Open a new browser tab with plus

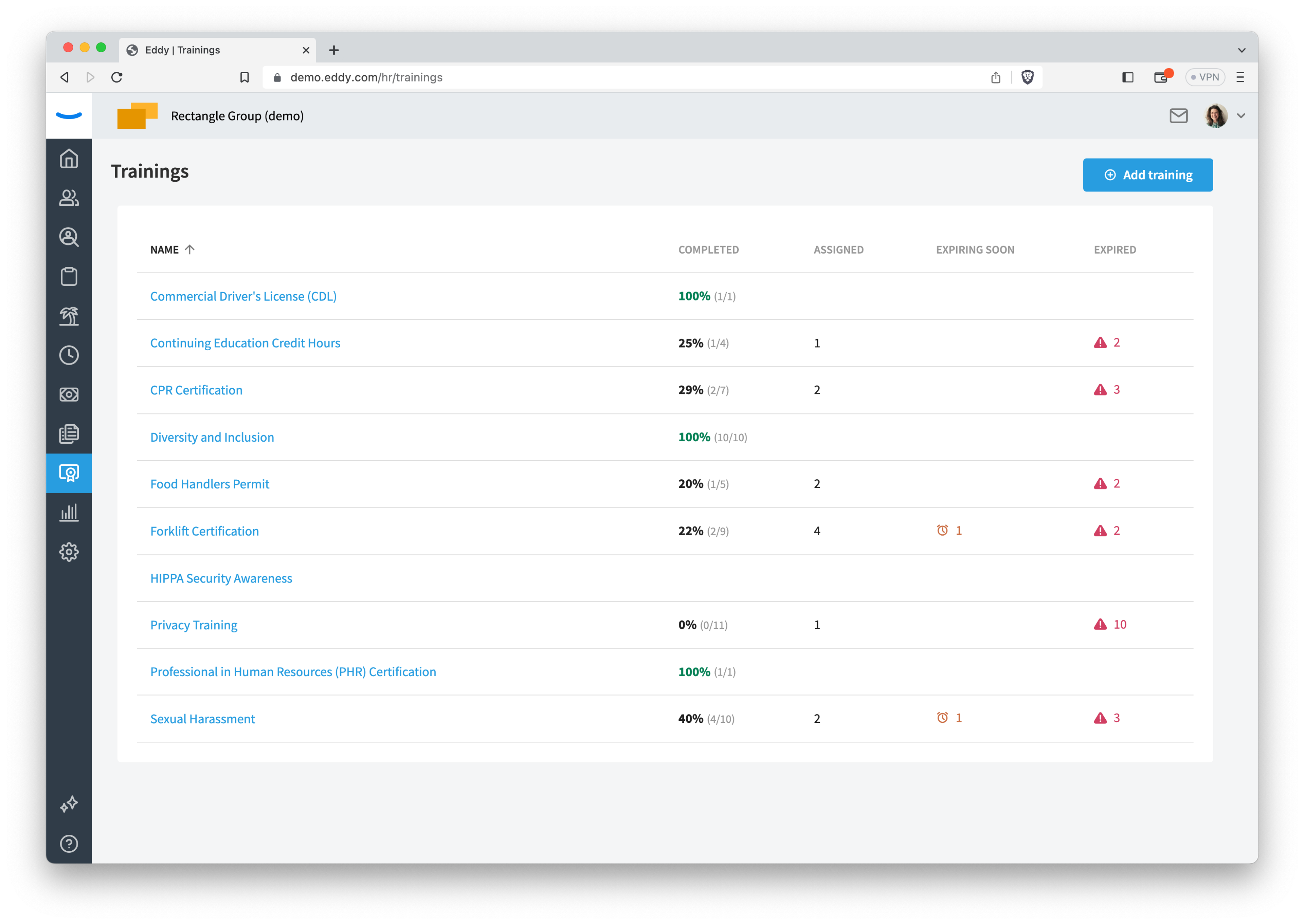coord(334,50)
